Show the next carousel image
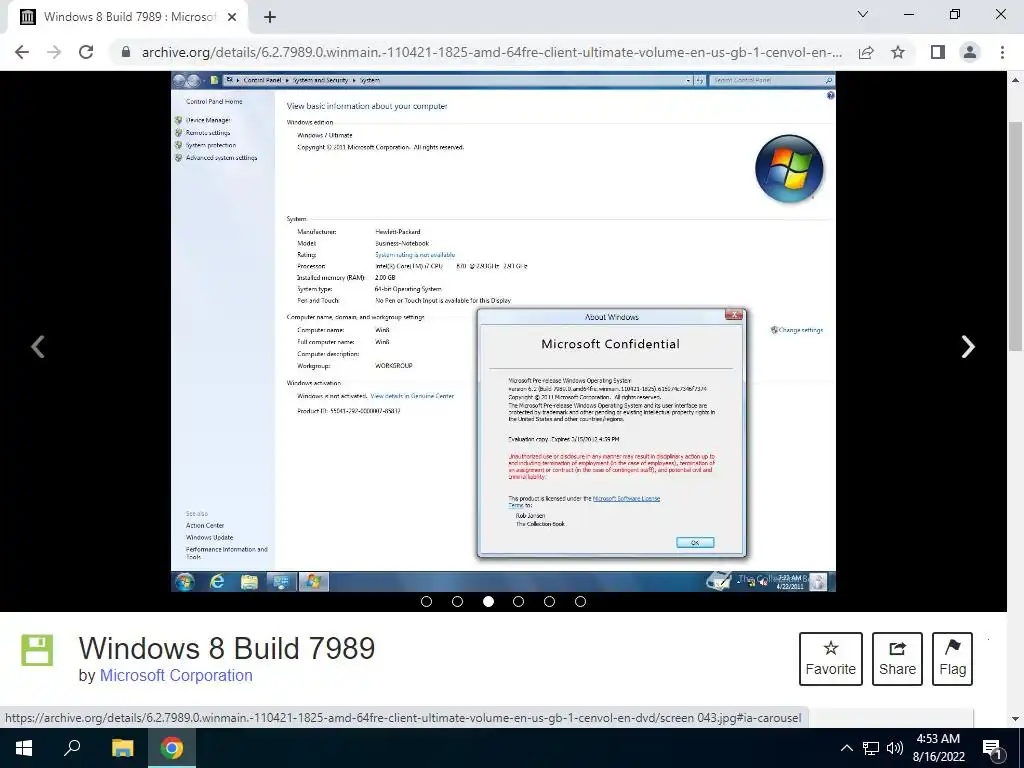 click(x=968, y=346)
